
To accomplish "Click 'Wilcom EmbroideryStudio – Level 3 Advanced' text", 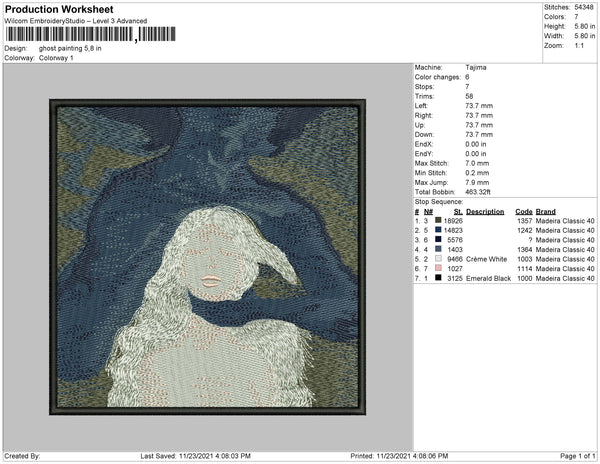I will pos(76,21).
